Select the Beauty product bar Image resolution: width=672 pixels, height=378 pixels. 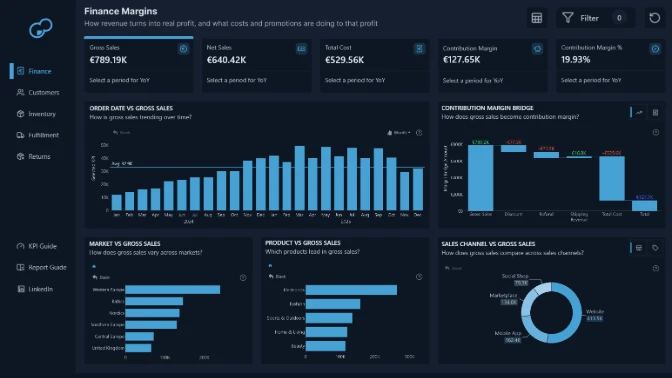pos(326,346)
